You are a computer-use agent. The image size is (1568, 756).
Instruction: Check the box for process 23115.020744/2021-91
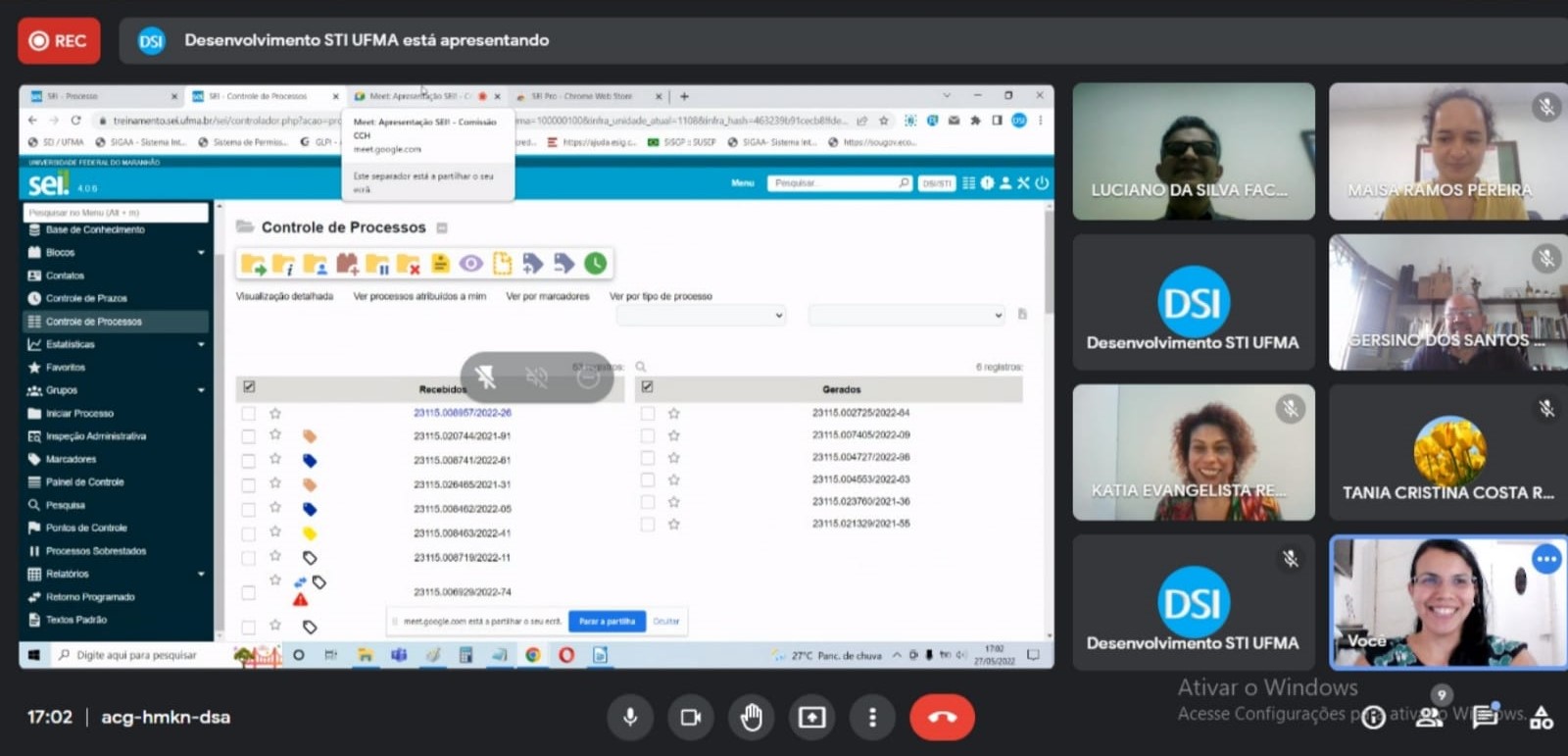click(x=249, y=436)
